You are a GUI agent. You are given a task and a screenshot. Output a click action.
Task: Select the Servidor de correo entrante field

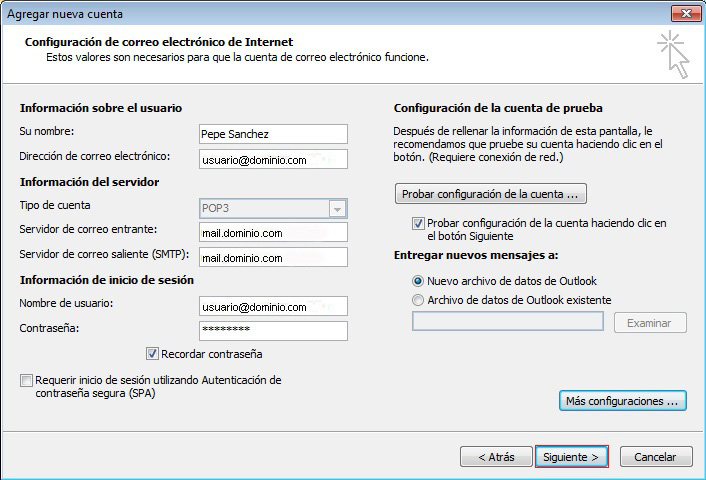point(273,233)
